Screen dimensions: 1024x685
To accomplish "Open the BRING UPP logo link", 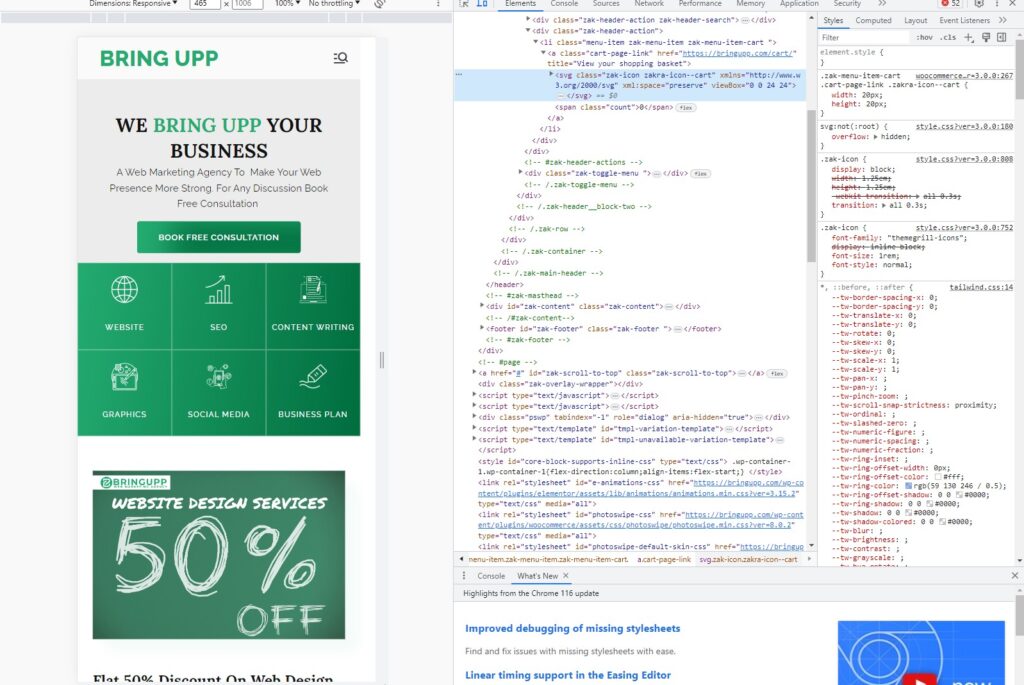I will coord(159,58).
